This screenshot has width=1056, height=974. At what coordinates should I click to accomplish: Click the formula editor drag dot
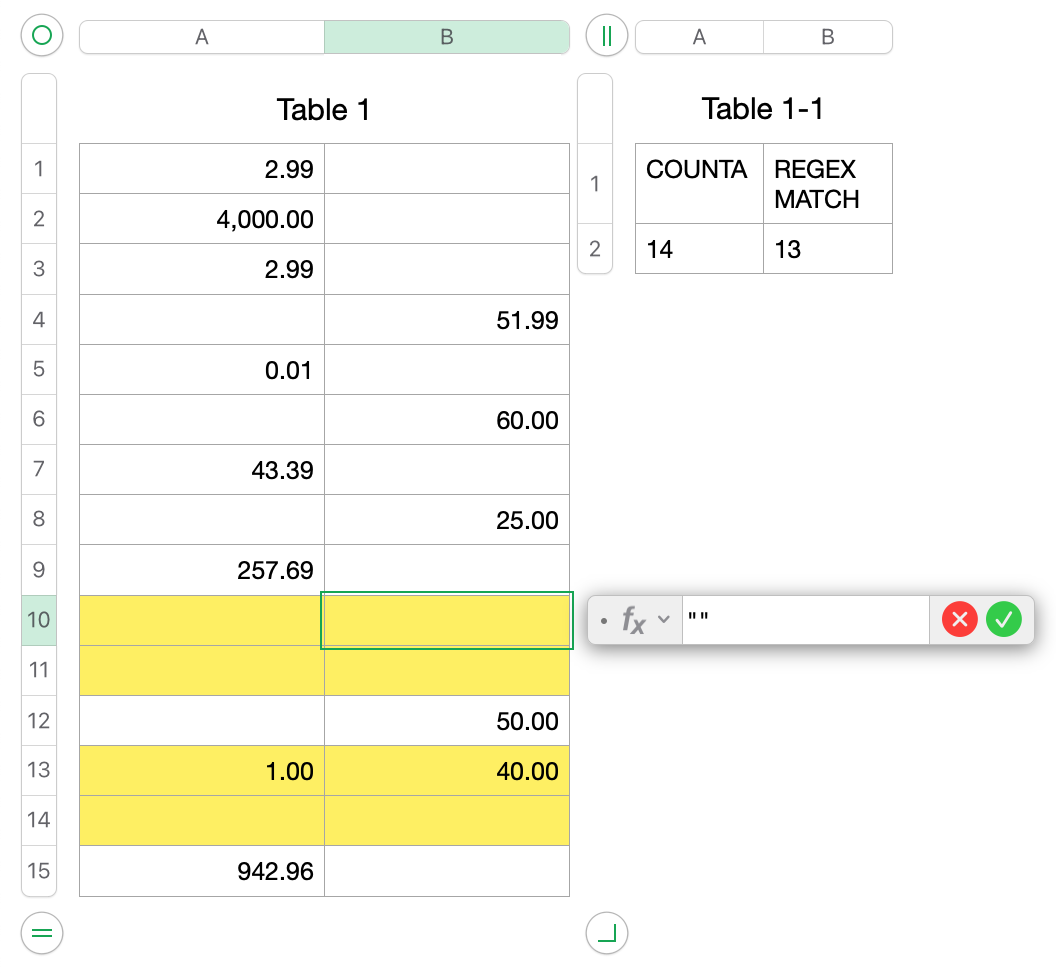603,622
